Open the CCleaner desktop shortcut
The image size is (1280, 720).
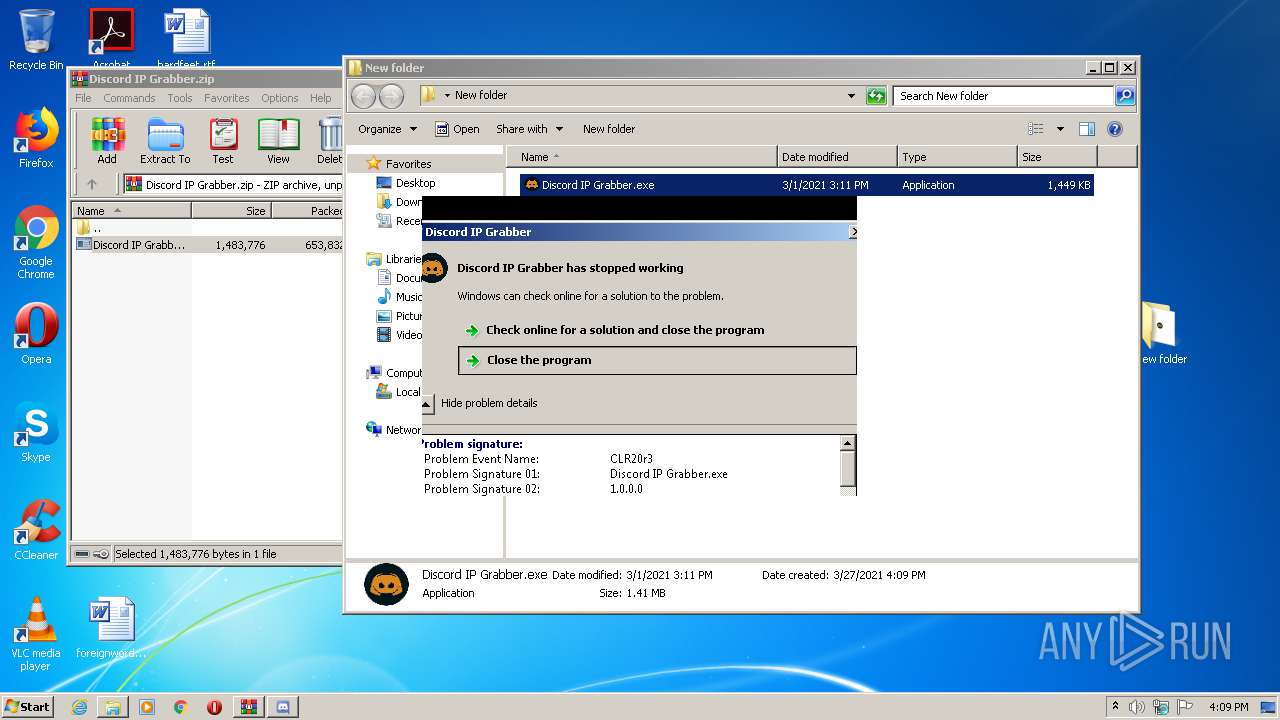36,530
